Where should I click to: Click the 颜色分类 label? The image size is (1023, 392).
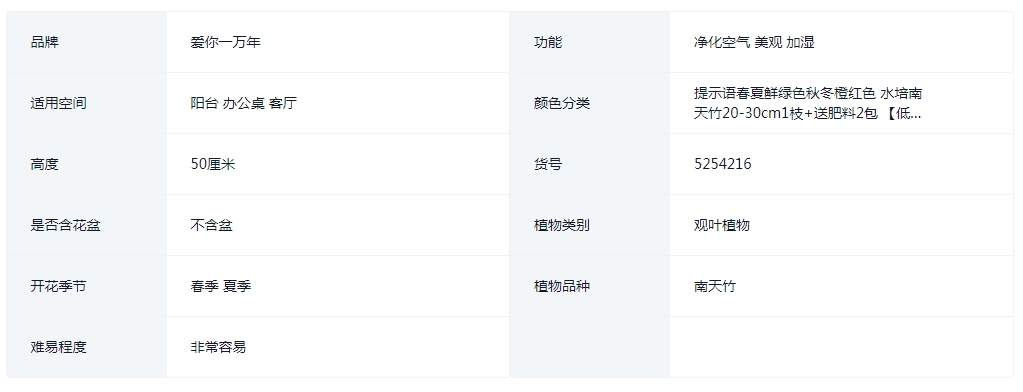coord(562,103)
